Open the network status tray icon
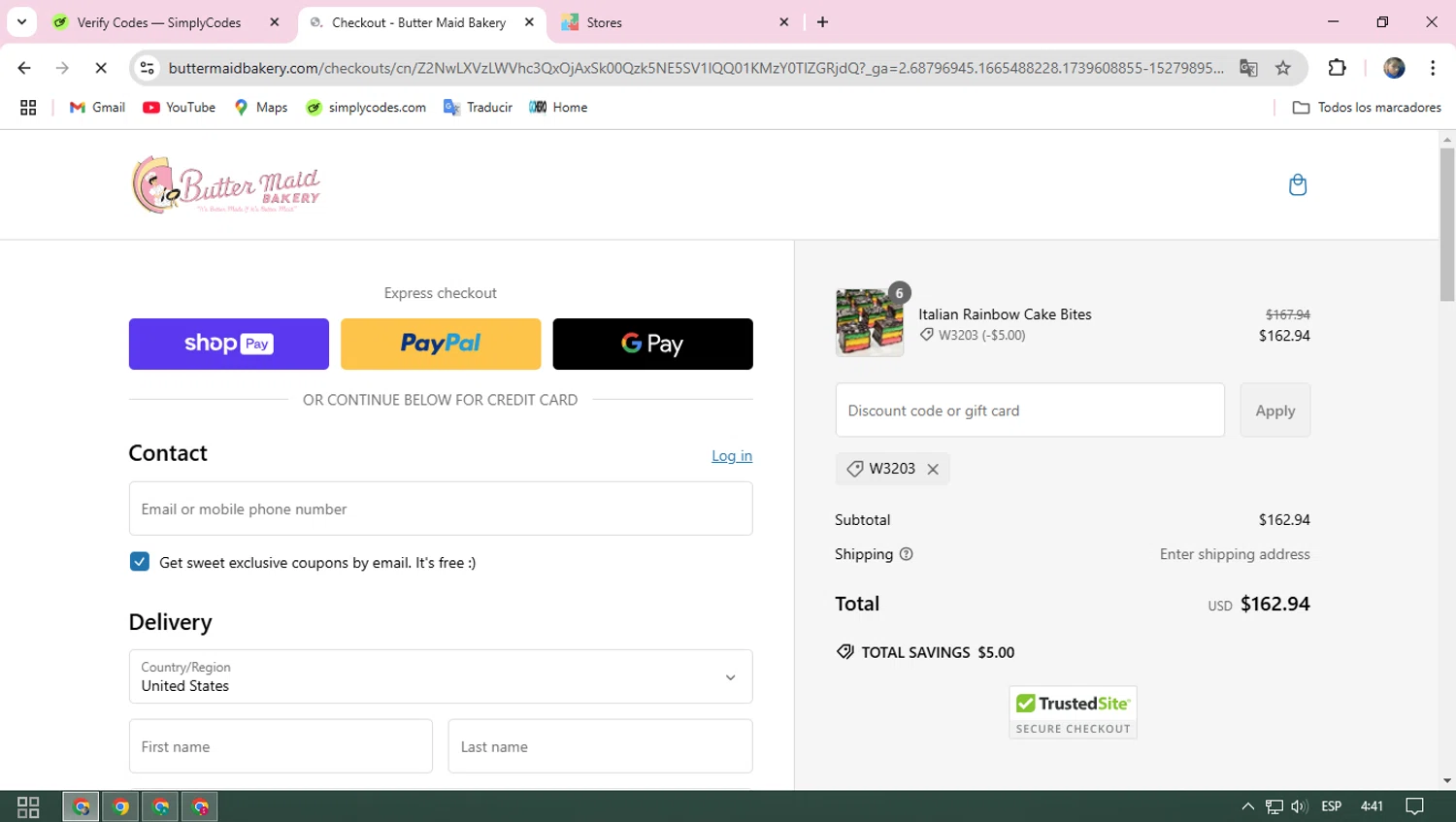The height and width of the screenshot is (822, 1456). [1274, 806]
